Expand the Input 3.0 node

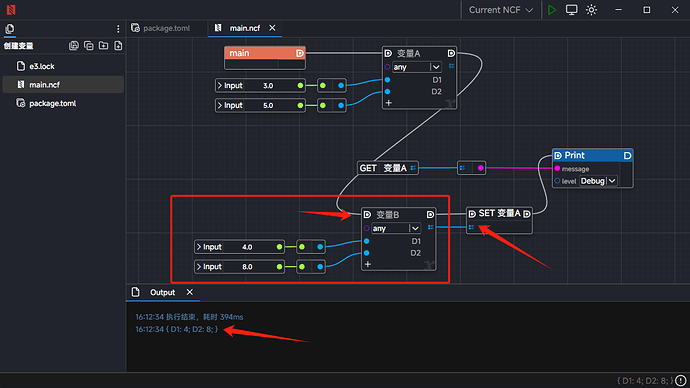click(220, 85)
